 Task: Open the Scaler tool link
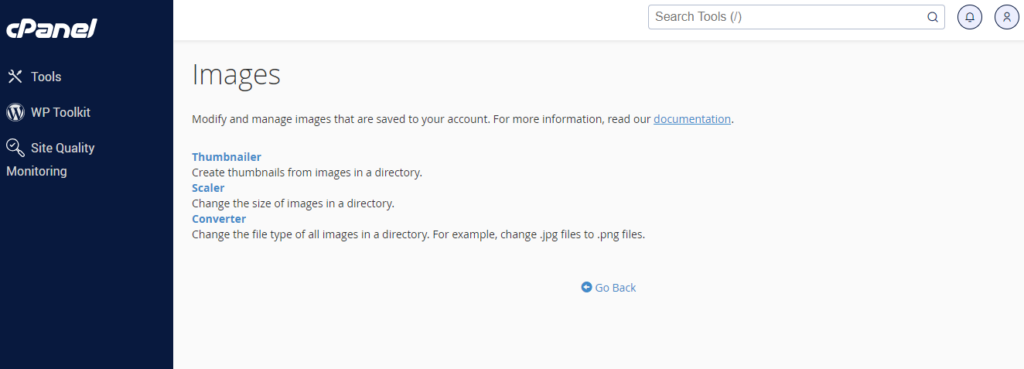[208, 187]
